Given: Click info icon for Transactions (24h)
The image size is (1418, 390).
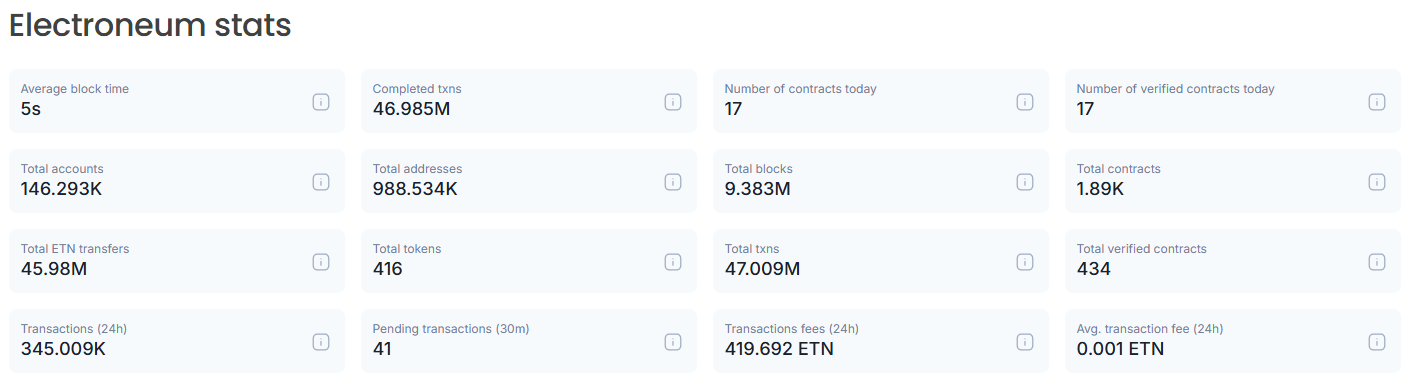Looking at the screenshot, I should tap(321, 342).
